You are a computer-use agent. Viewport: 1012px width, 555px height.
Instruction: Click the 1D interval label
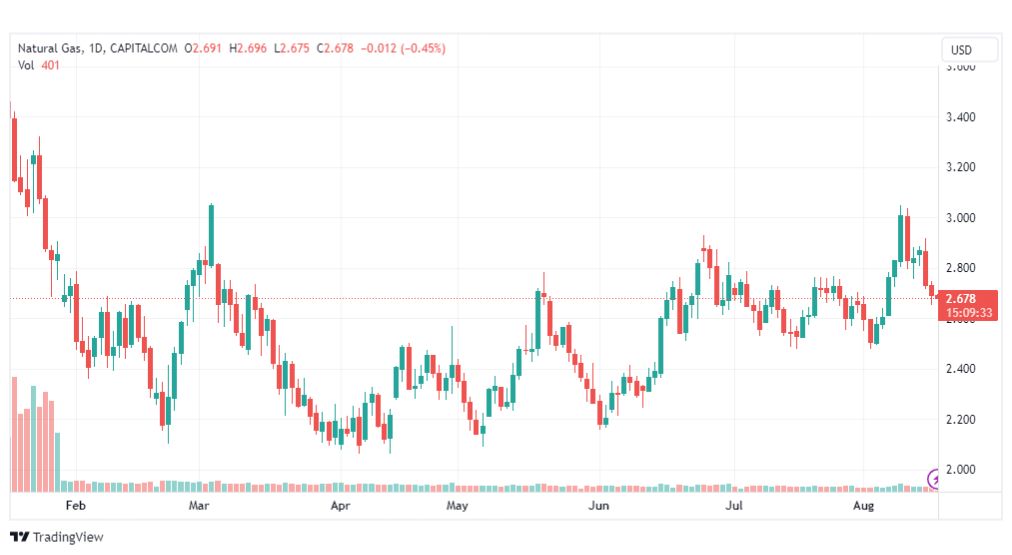96,48
